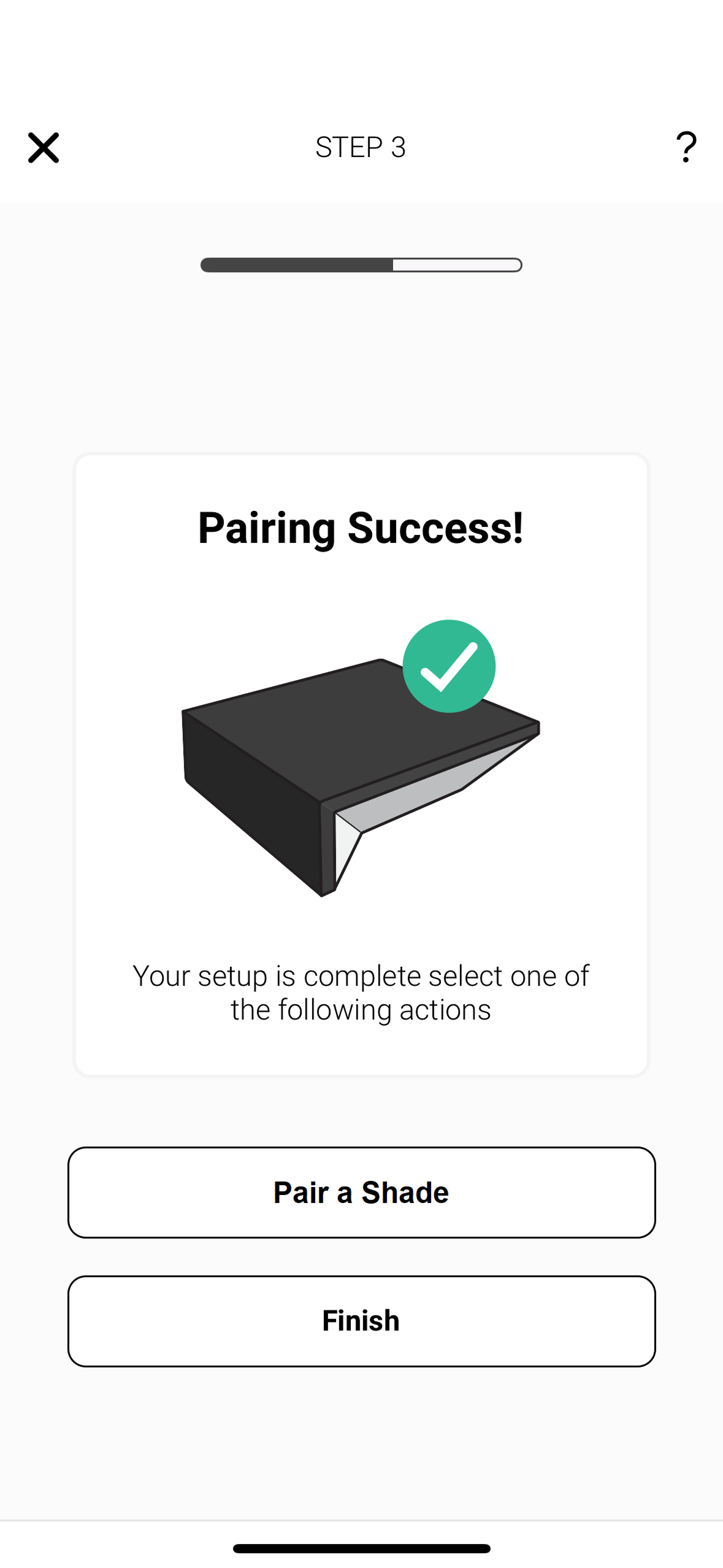Tap the number 3 in the step title

pyautogui.click(x=399, y=147)
